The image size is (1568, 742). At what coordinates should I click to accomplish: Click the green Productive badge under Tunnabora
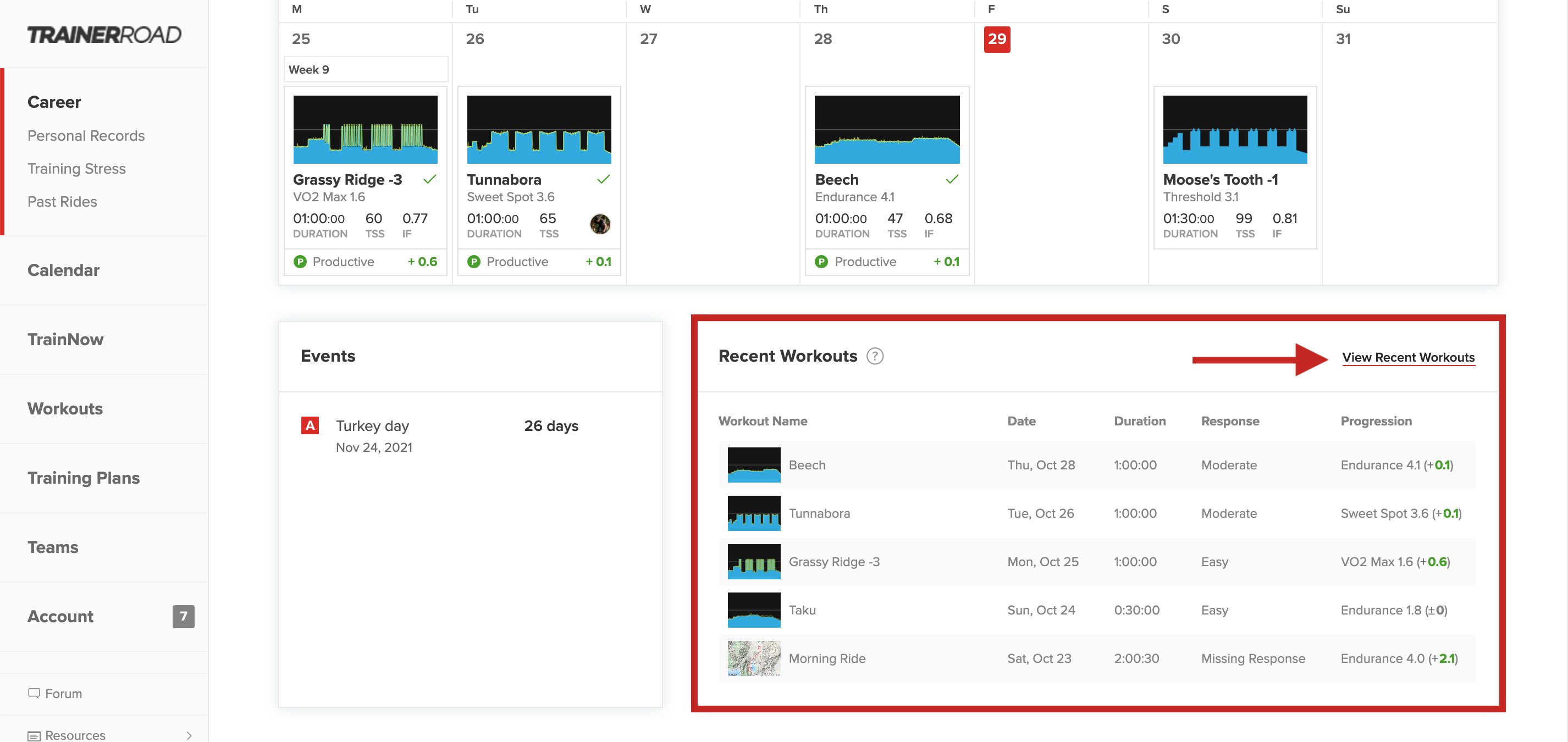(x=474, y=262)
